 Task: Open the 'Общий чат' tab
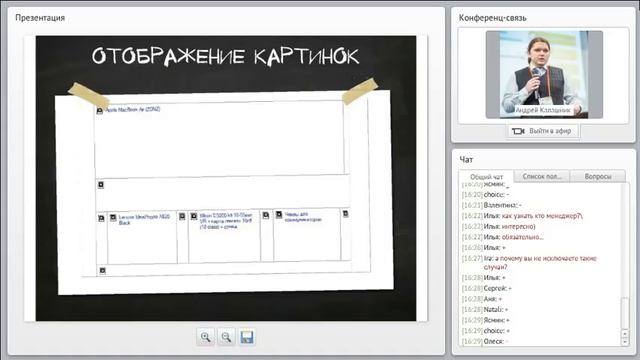coord(486,177)
